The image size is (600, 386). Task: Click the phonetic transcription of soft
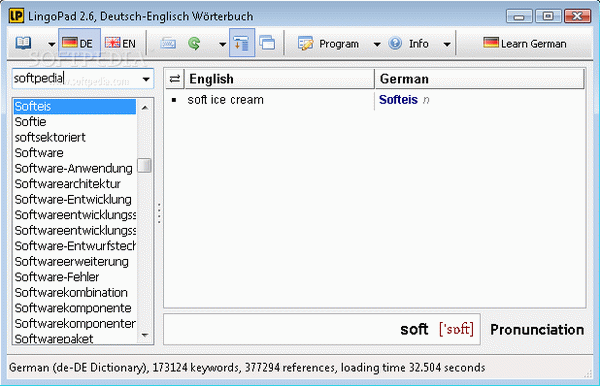(457, 329)
